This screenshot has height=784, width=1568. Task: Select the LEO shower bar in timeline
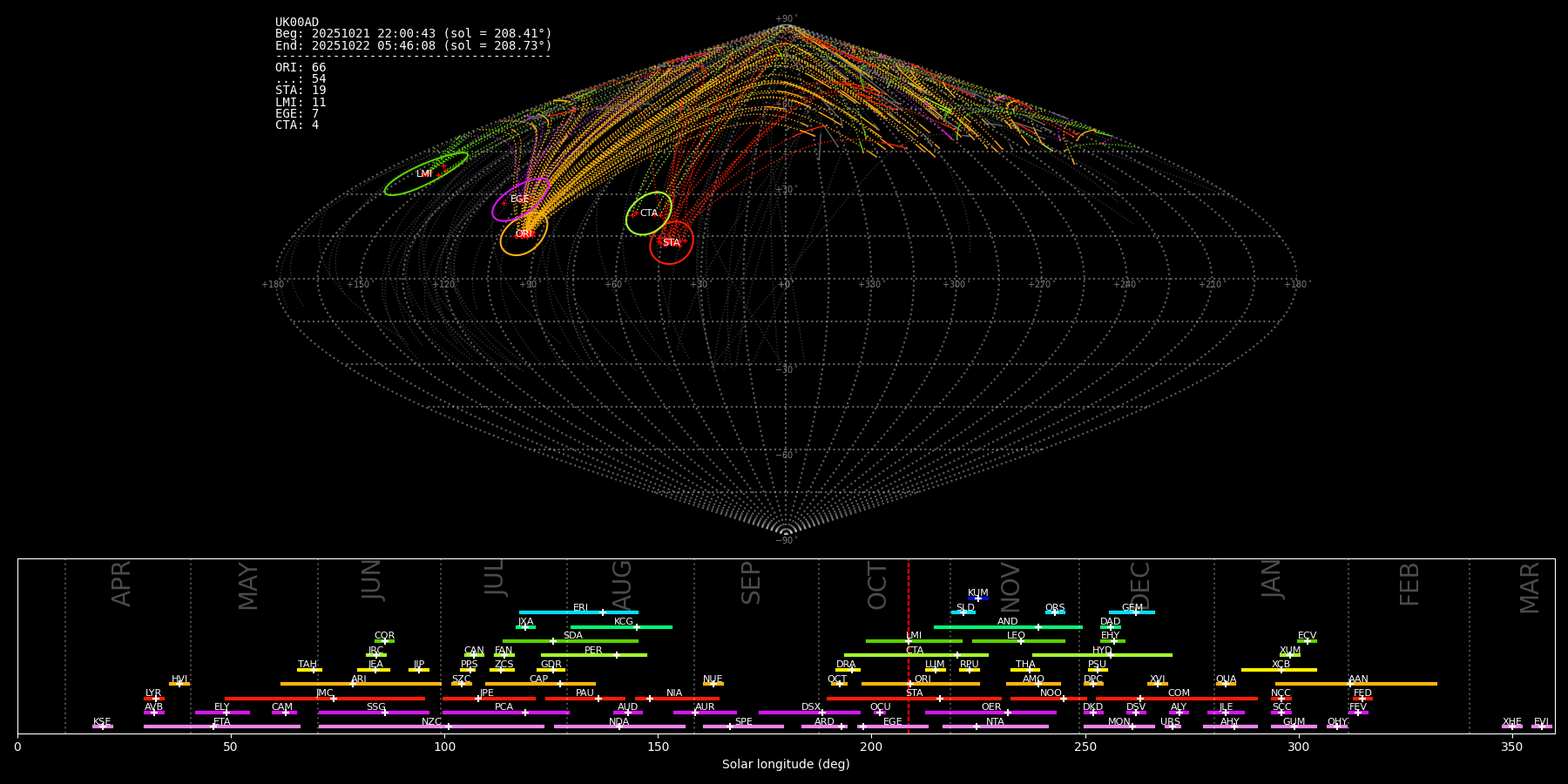pos(1017,641)
